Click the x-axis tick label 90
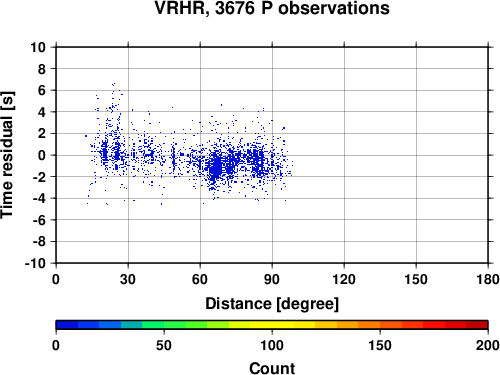The image size is (500, 375). [272, 279]
